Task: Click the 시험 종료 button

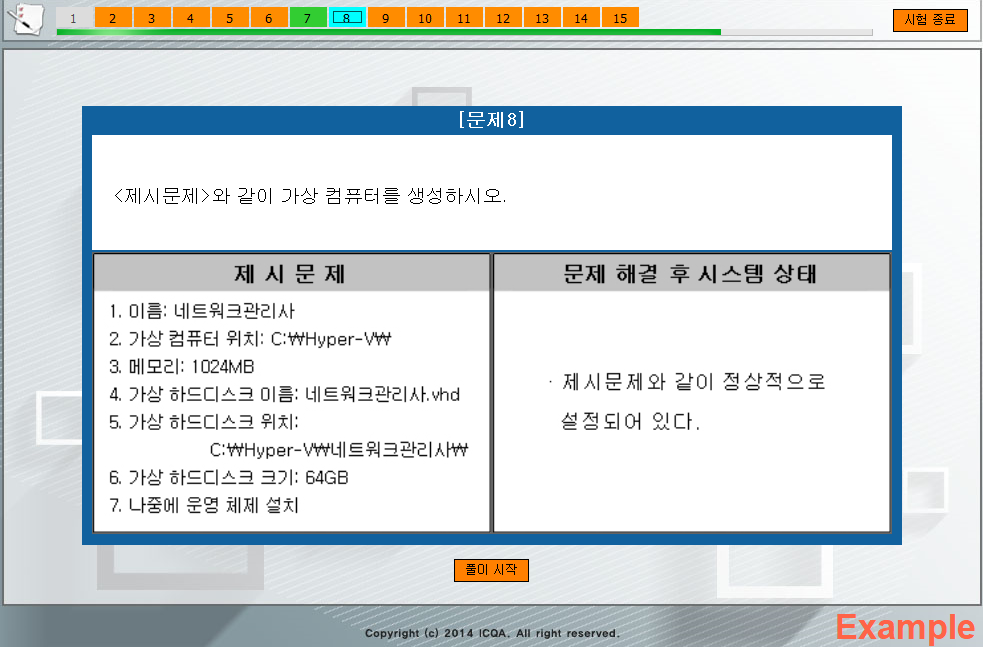Action: 930,20
